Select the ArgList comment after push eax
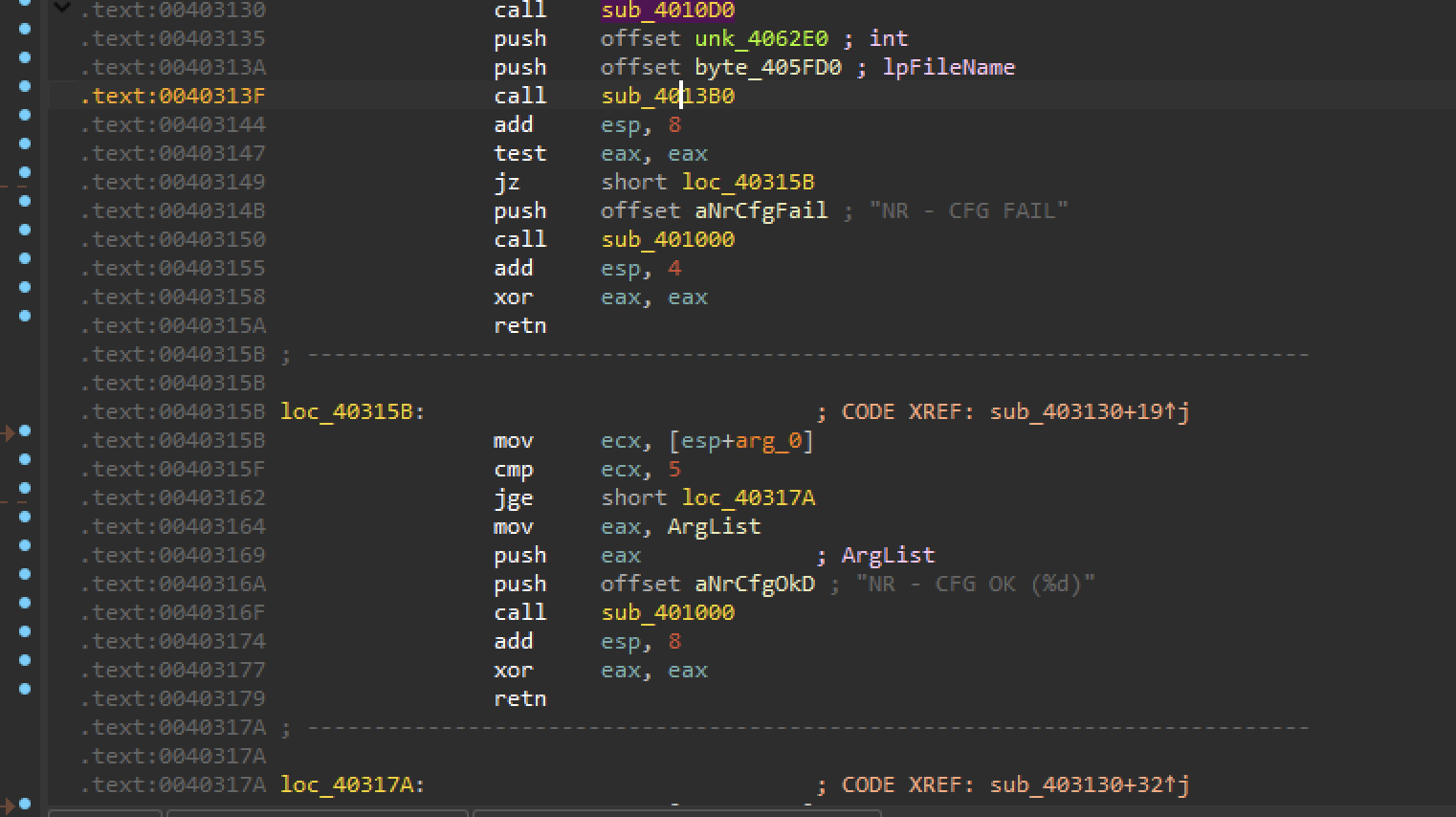This screenshot has width=1456, height=817. tap(888, 555)
